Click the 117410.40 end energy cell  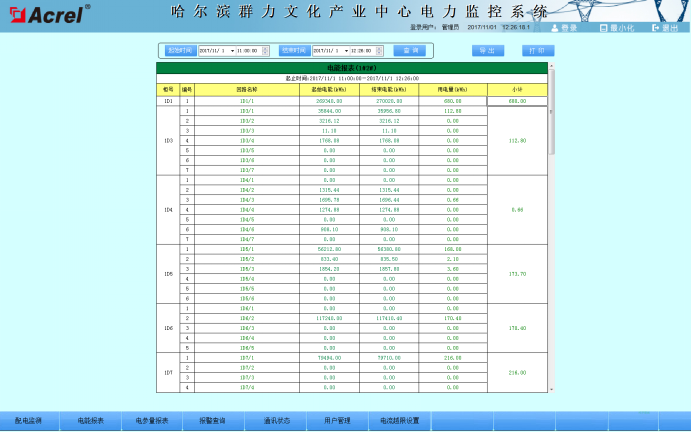pos(389,318)
